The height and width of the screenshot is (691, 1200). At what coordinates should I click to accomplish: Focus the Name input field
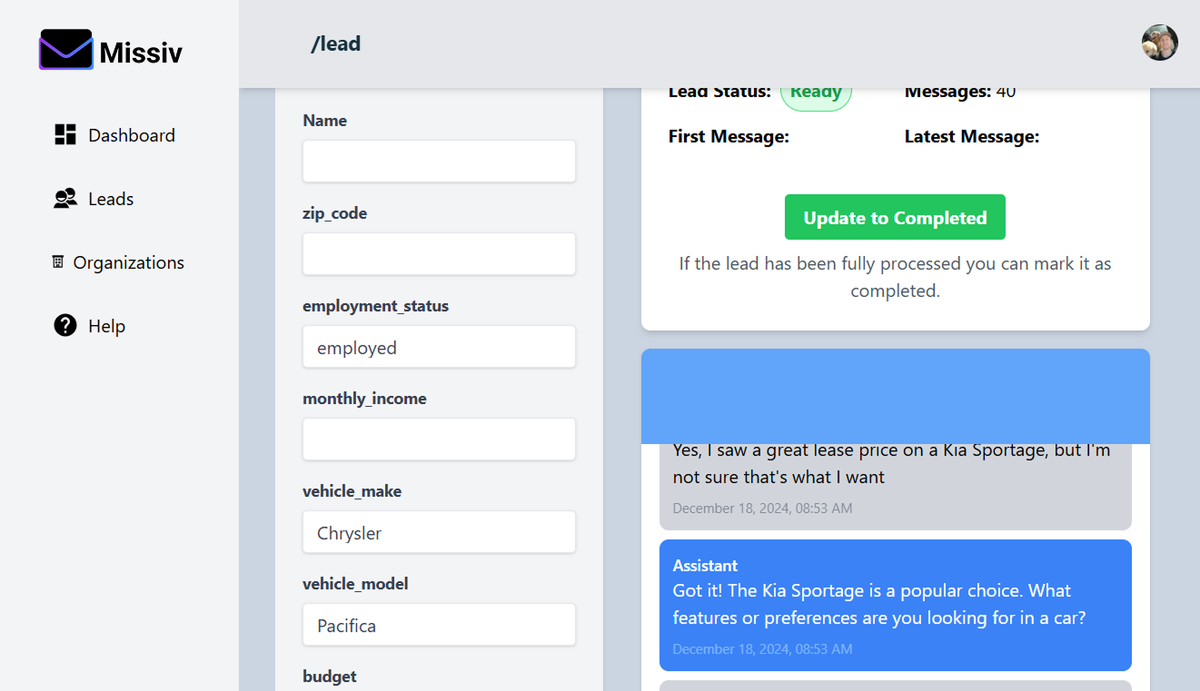coord(439,161)
